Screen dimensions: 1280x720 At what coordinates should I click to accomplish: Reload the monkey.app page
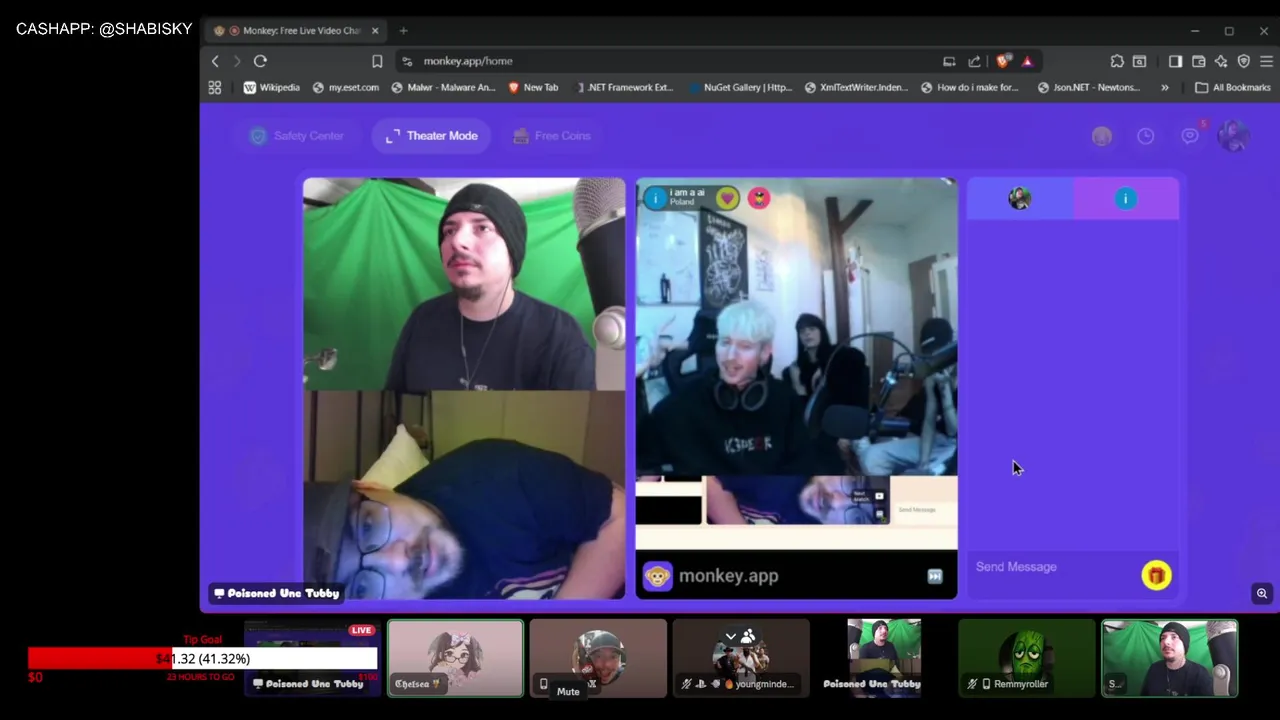coord(260,61)
